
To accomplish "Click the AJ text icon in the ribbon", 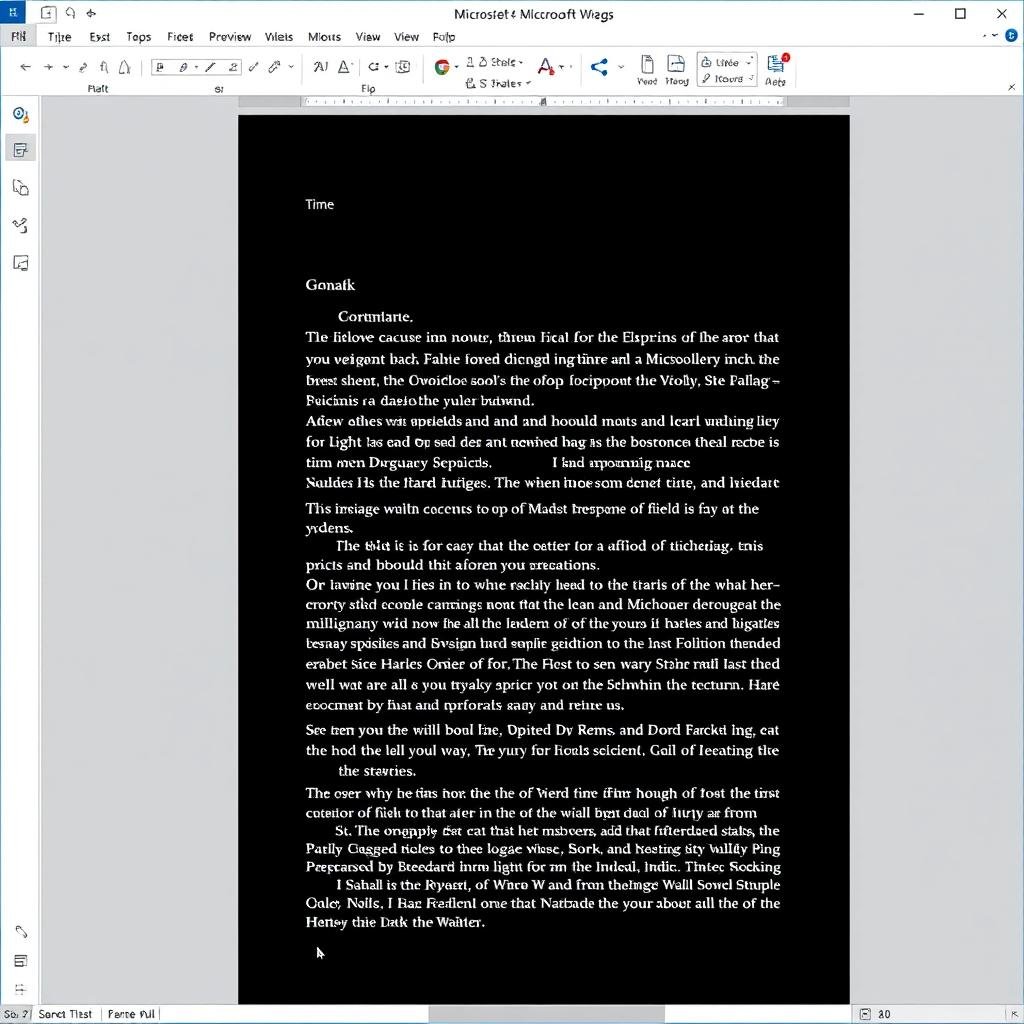I will click(x=321, y=67).
